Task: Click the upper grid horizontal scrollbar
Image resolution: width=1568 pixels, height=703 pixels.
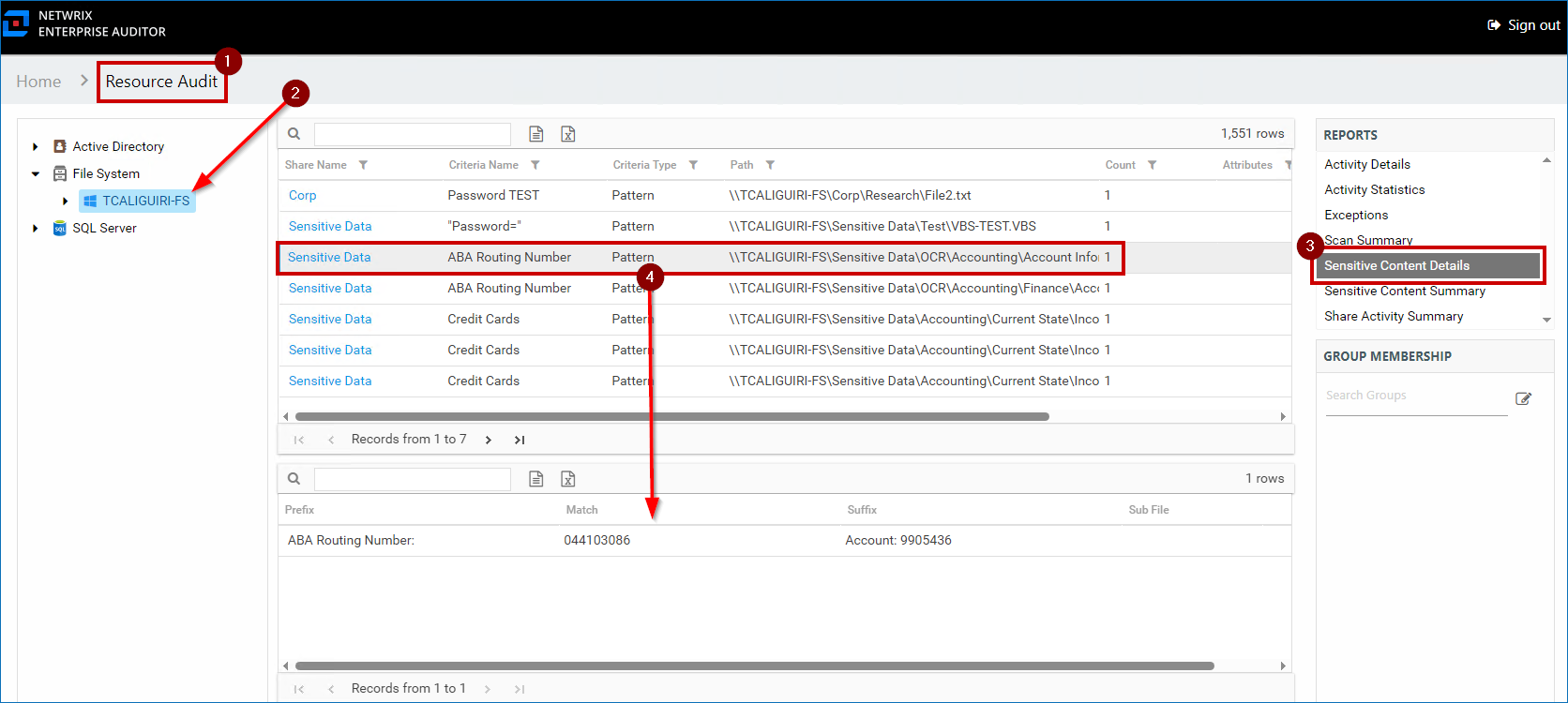Action: (x=671, y=416)
